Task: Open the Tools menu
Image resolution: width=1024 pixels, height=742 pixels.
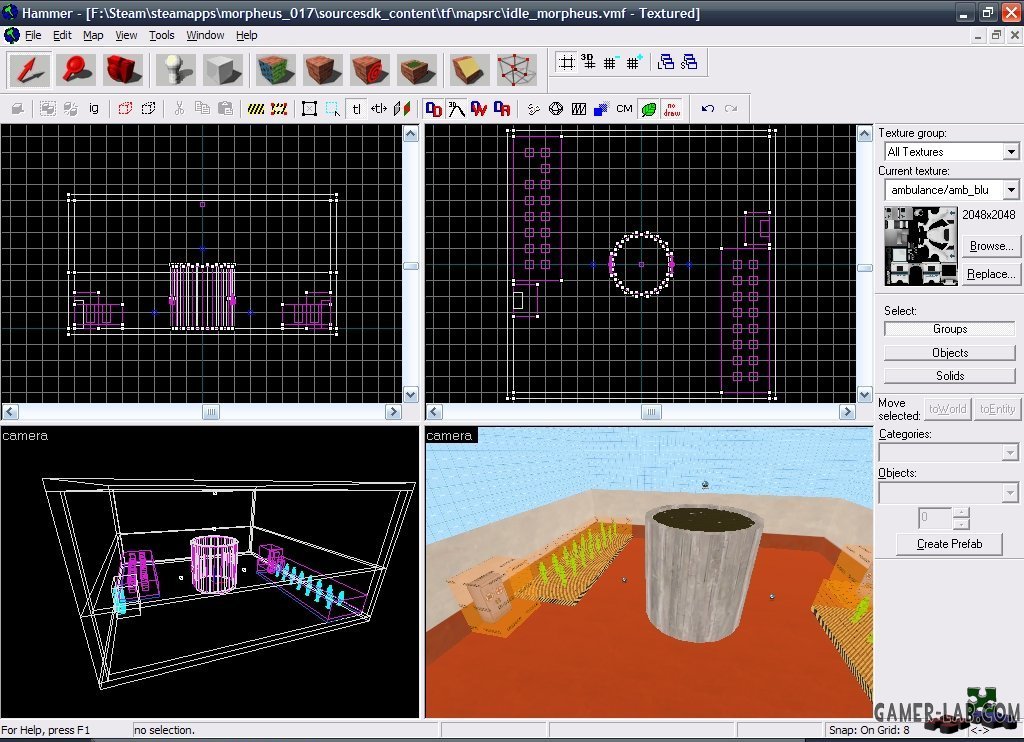Action: (x=161, y=35)
